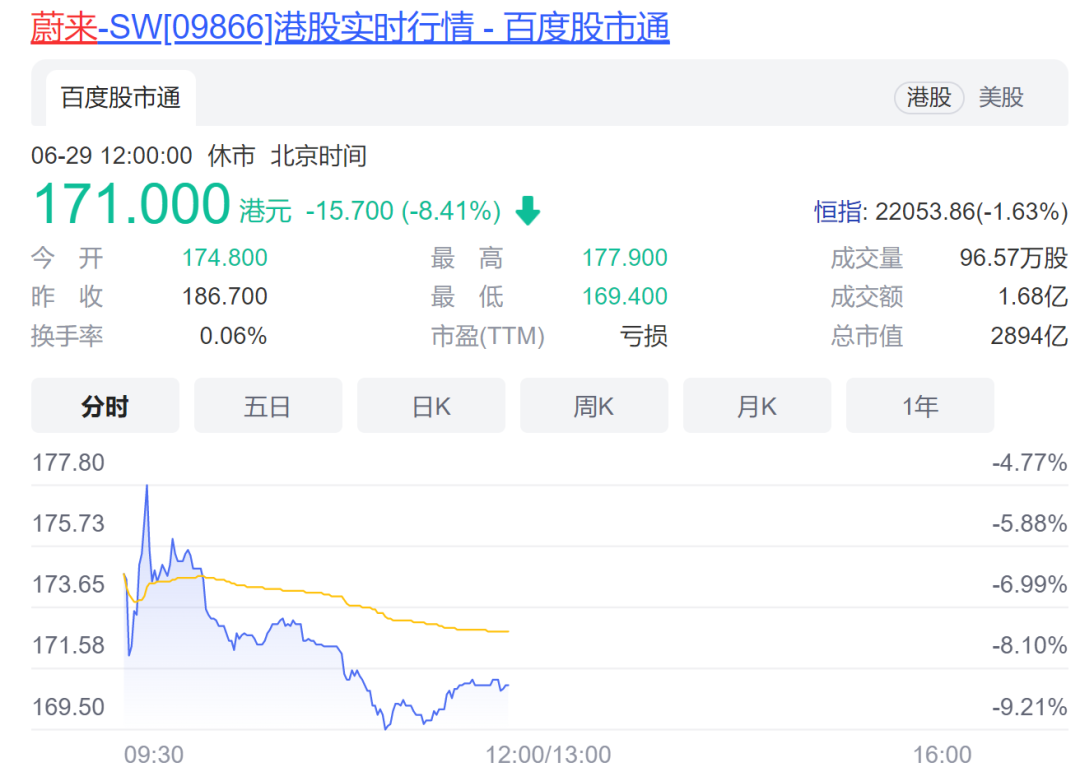Screen dimensions: 1080x772
Task: Switch to the 港股 market toggle
Action: coord(928,97)
